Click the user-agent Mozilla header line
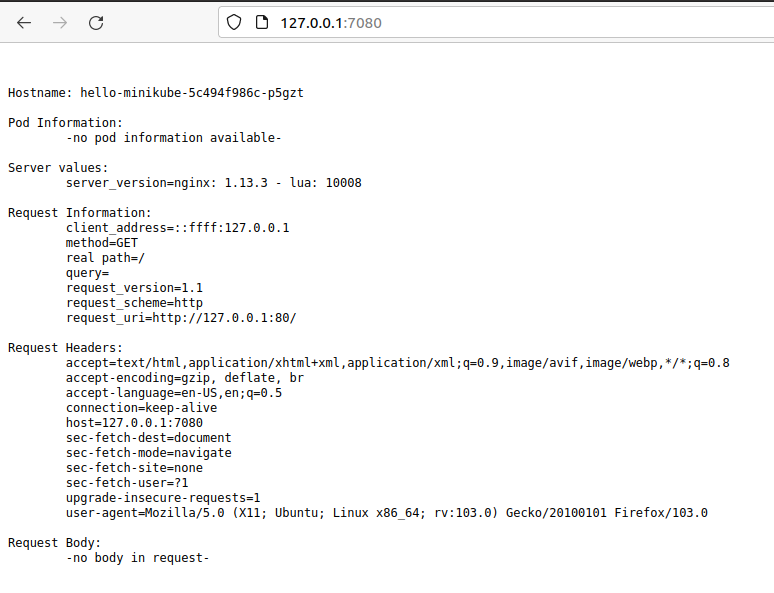This screenshot has height=593, width=774. [386, 513]
